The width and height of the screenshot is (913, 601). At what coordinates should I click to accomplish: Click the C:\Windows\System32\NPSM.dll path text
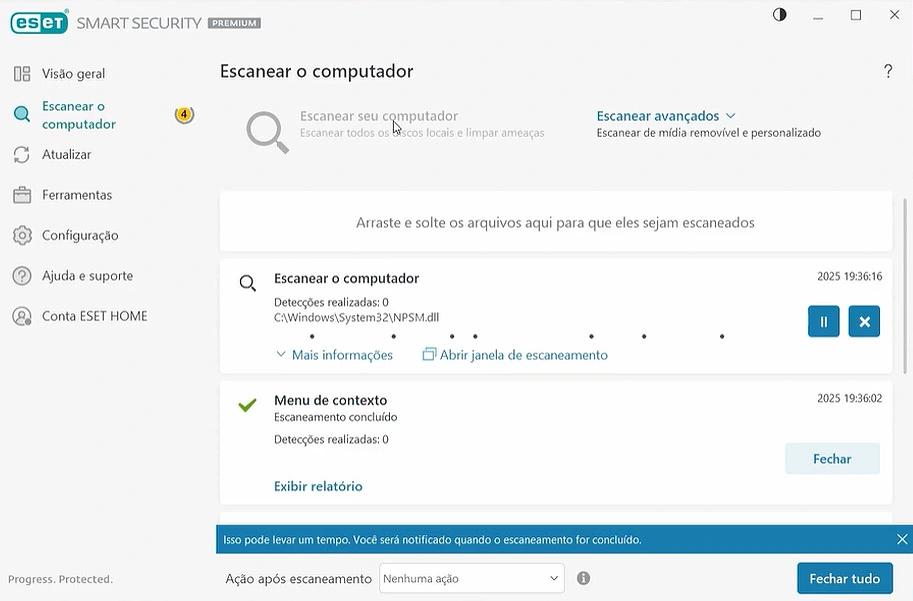coord(356,317)
